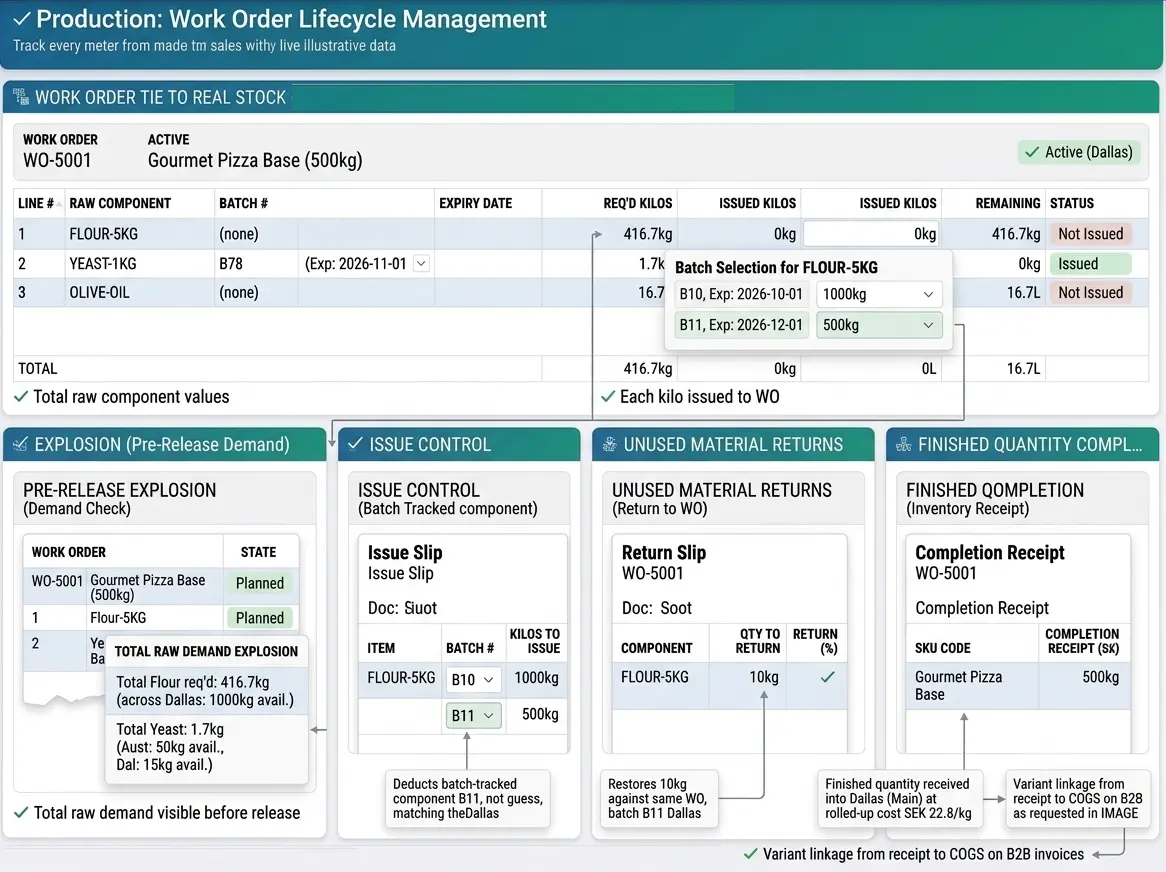
Task: Click the TOTAL RAW DEMAND EXPLOSION popup title
Action: pos(206,651)
